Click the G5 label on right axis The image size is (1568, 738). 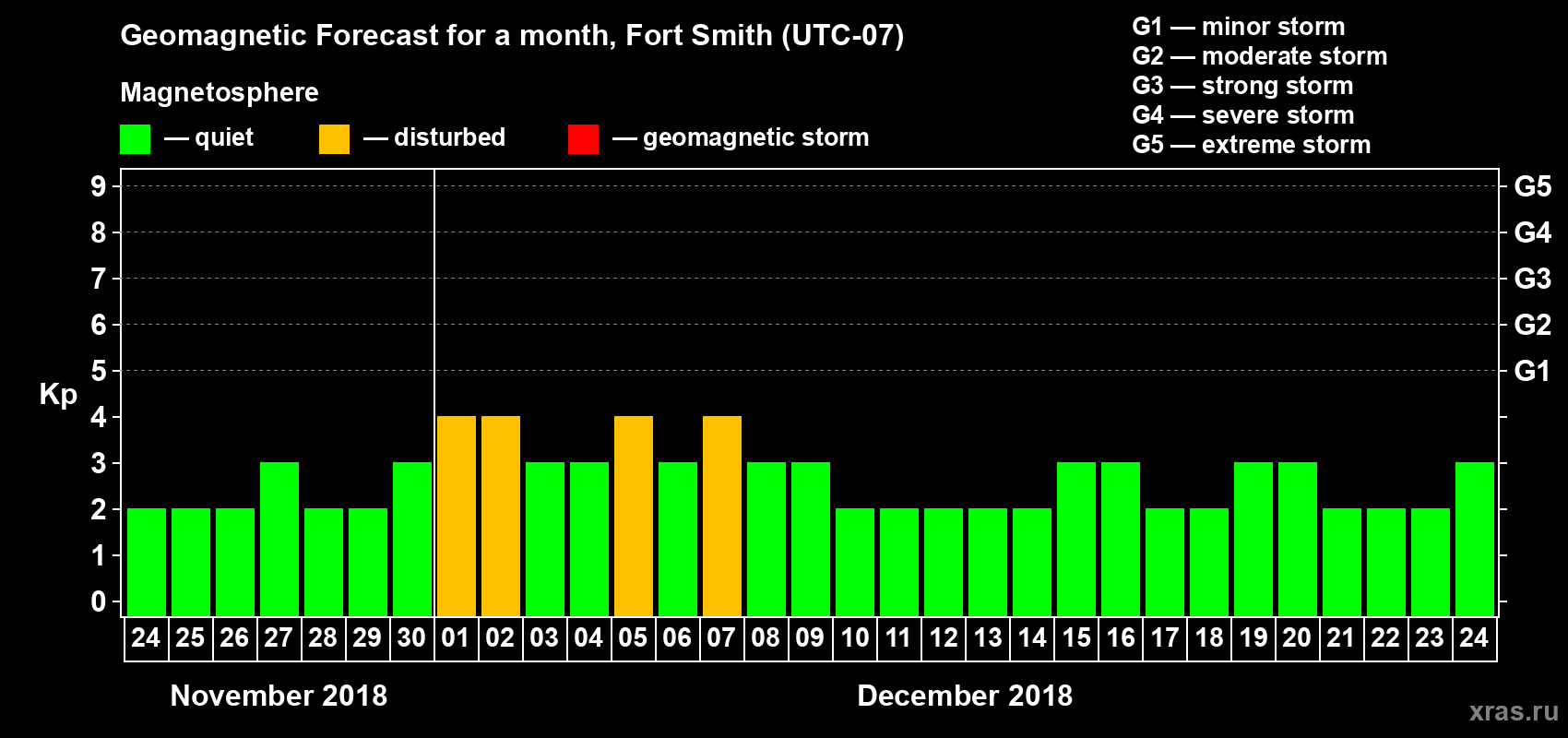pos(1533,186)
